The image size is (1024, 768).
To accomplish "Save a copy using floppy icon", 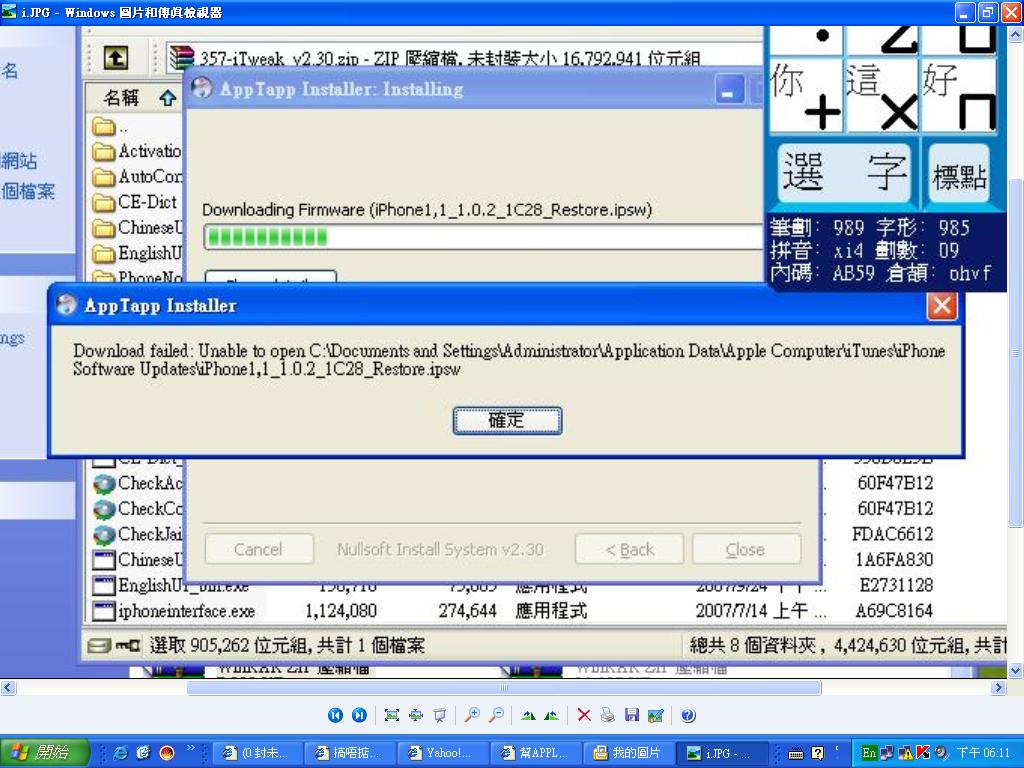I will (x=631, y=715).
